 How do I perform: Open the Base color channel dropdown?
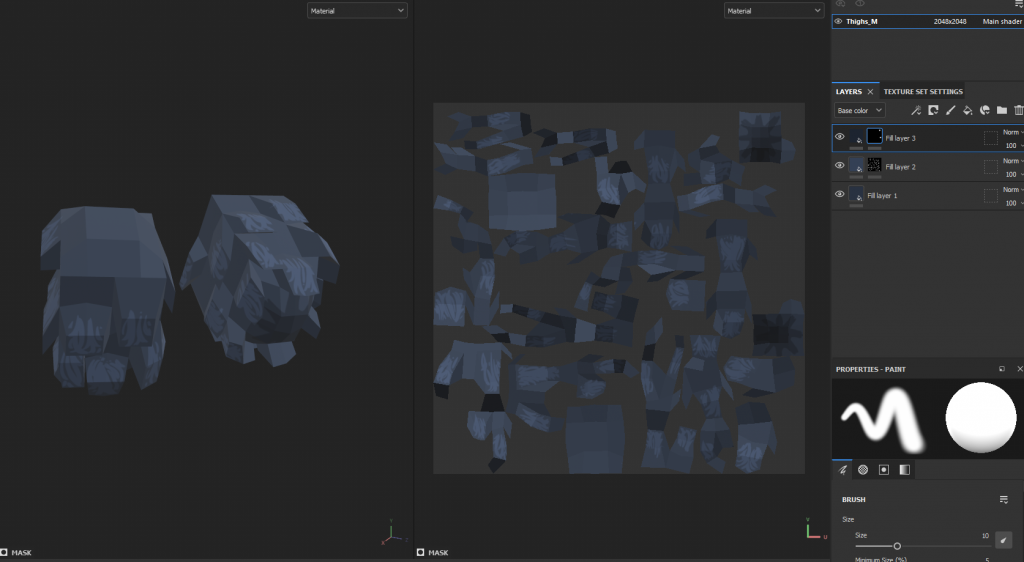point(859,110)
